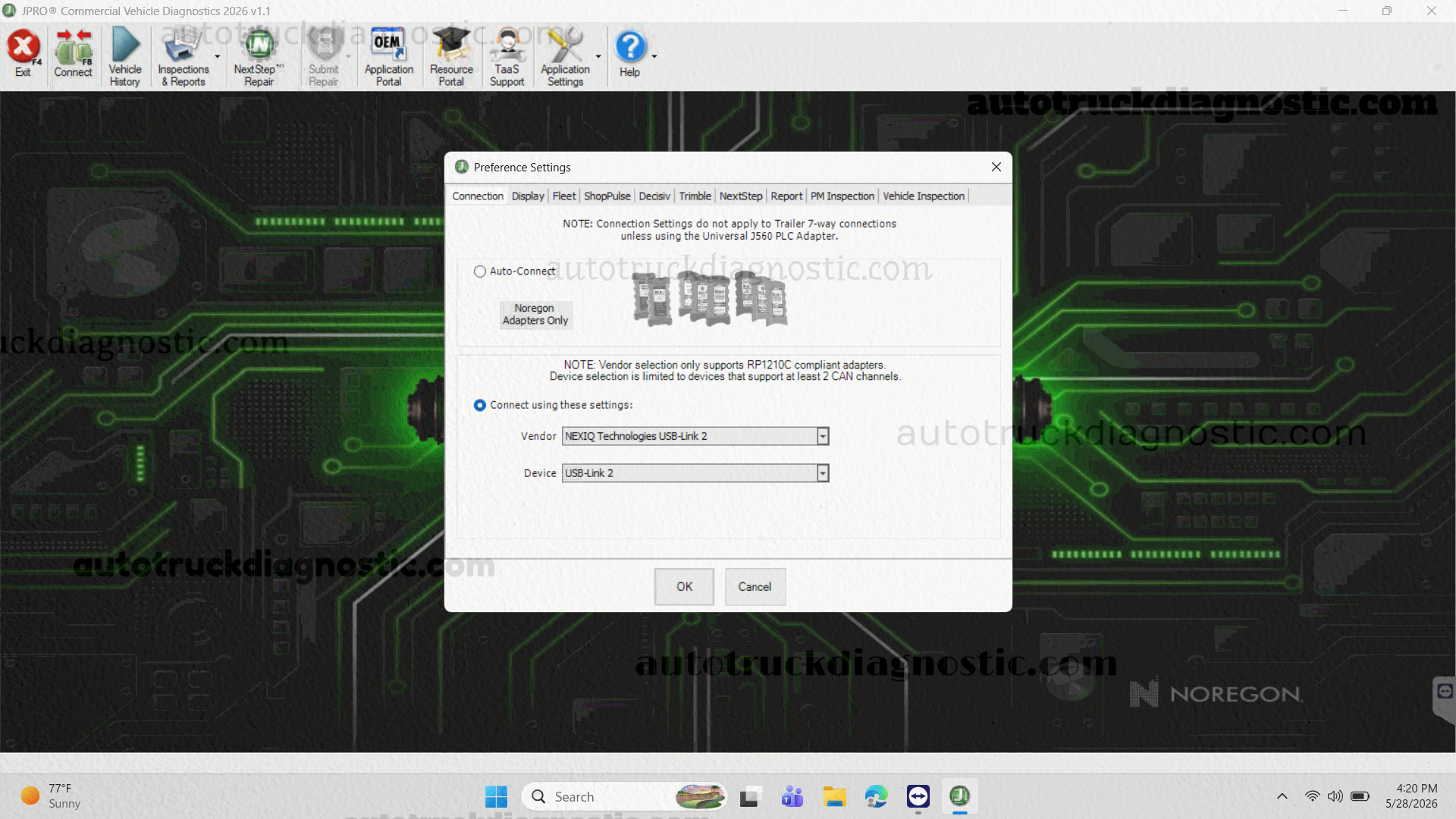
Task: Open TaaS Support from the toolbar
Action: [507, 57]
